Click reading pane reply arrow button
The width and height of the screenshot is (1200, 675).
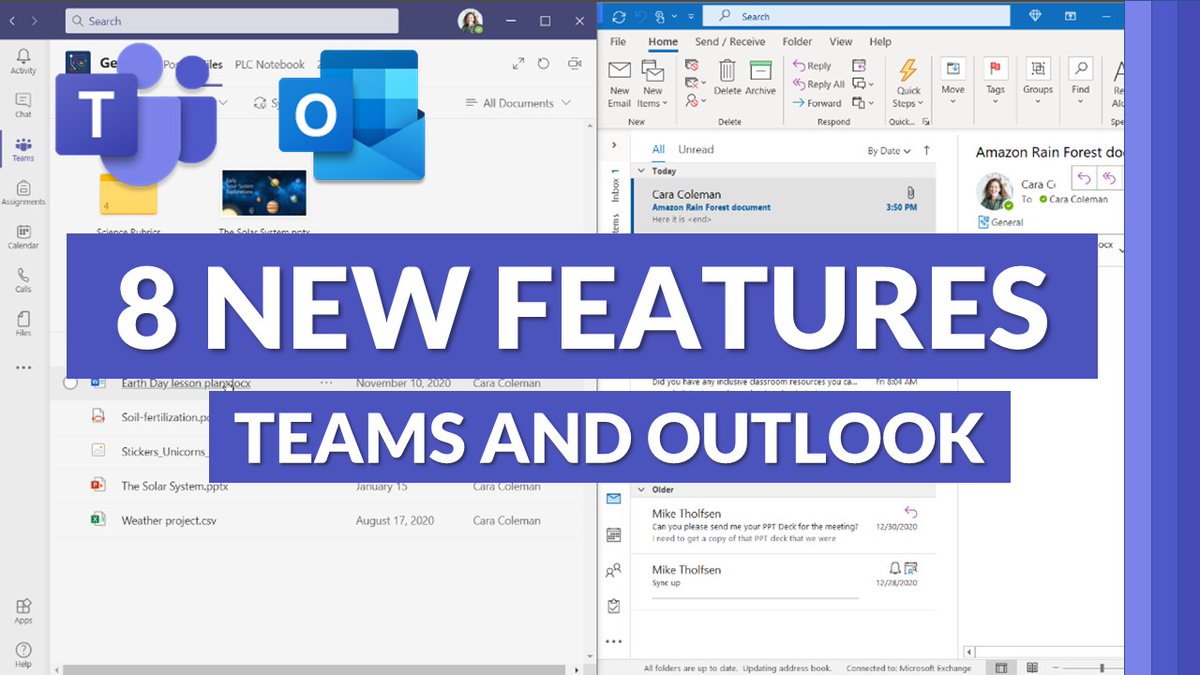click(1083, 178)
